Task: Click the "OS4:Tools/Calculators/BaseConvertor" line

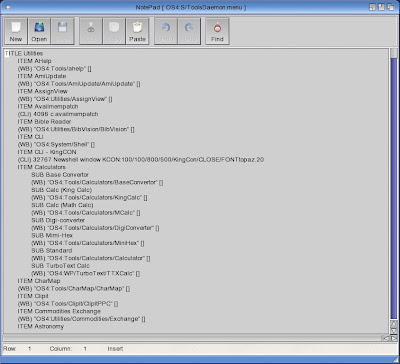Action: 97,182
